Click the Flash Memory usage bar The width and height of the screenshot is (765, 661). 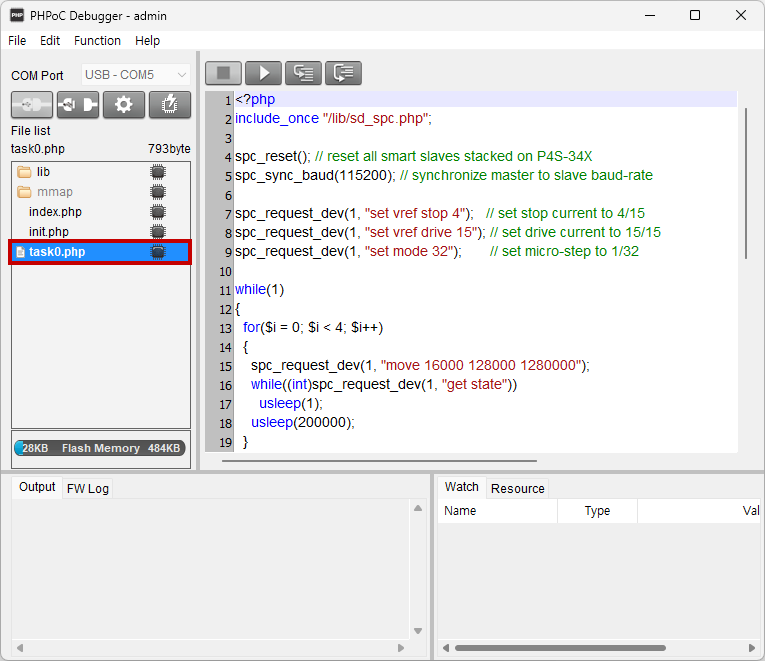[100, 448]
